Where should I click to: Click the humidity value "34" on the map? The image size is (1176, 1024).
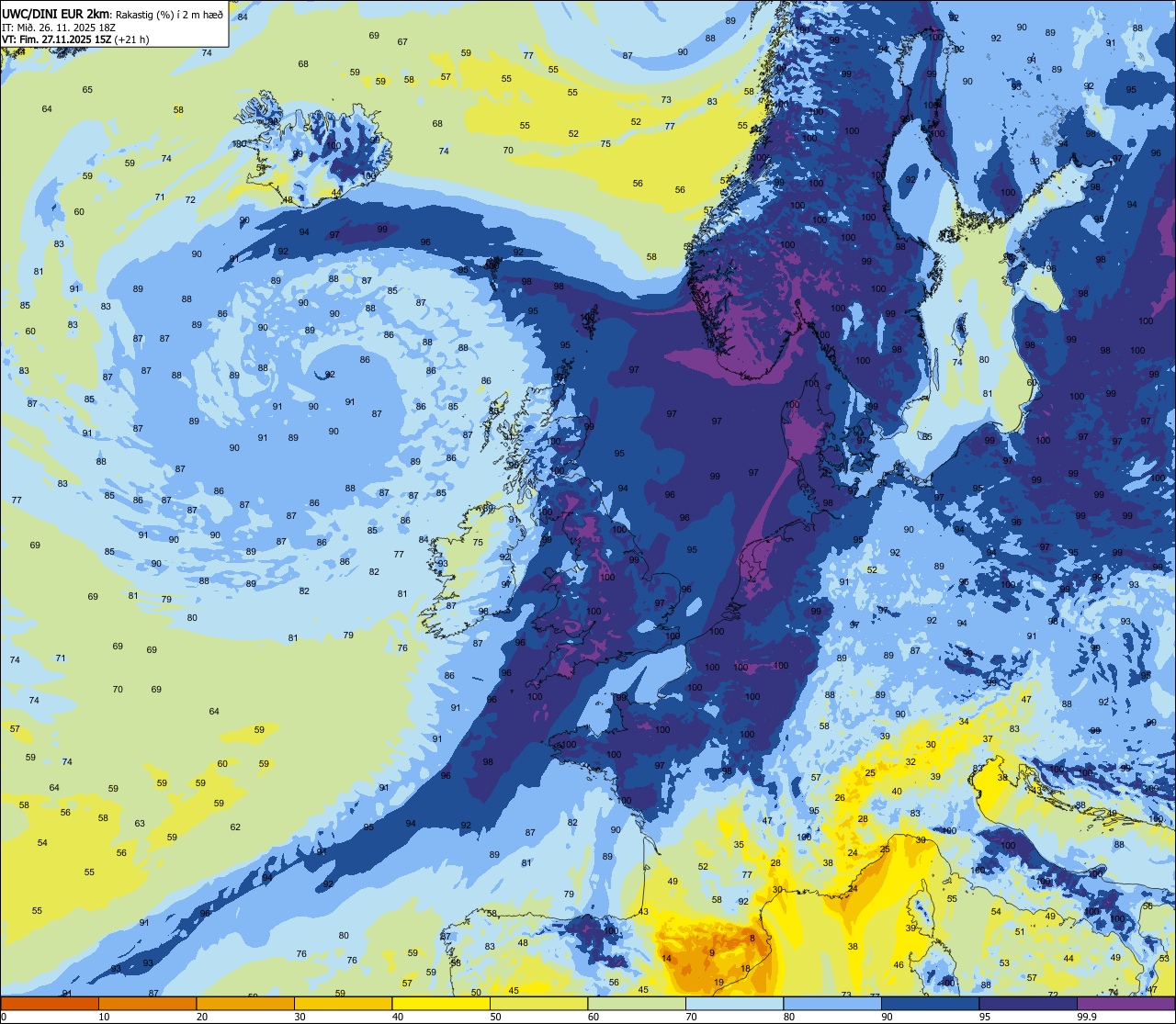pos(964,722)
